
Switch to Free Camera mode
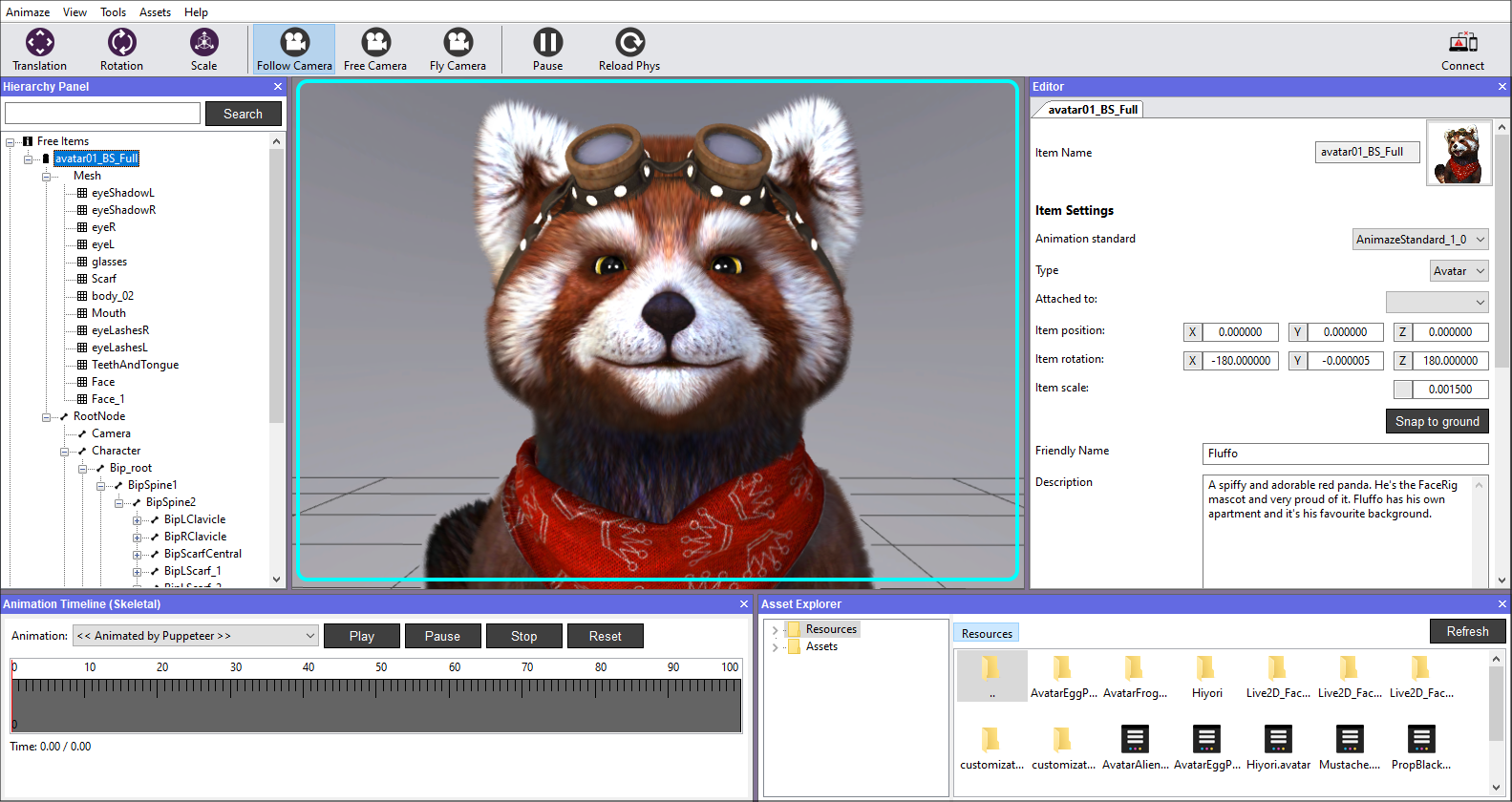[375, 50]
